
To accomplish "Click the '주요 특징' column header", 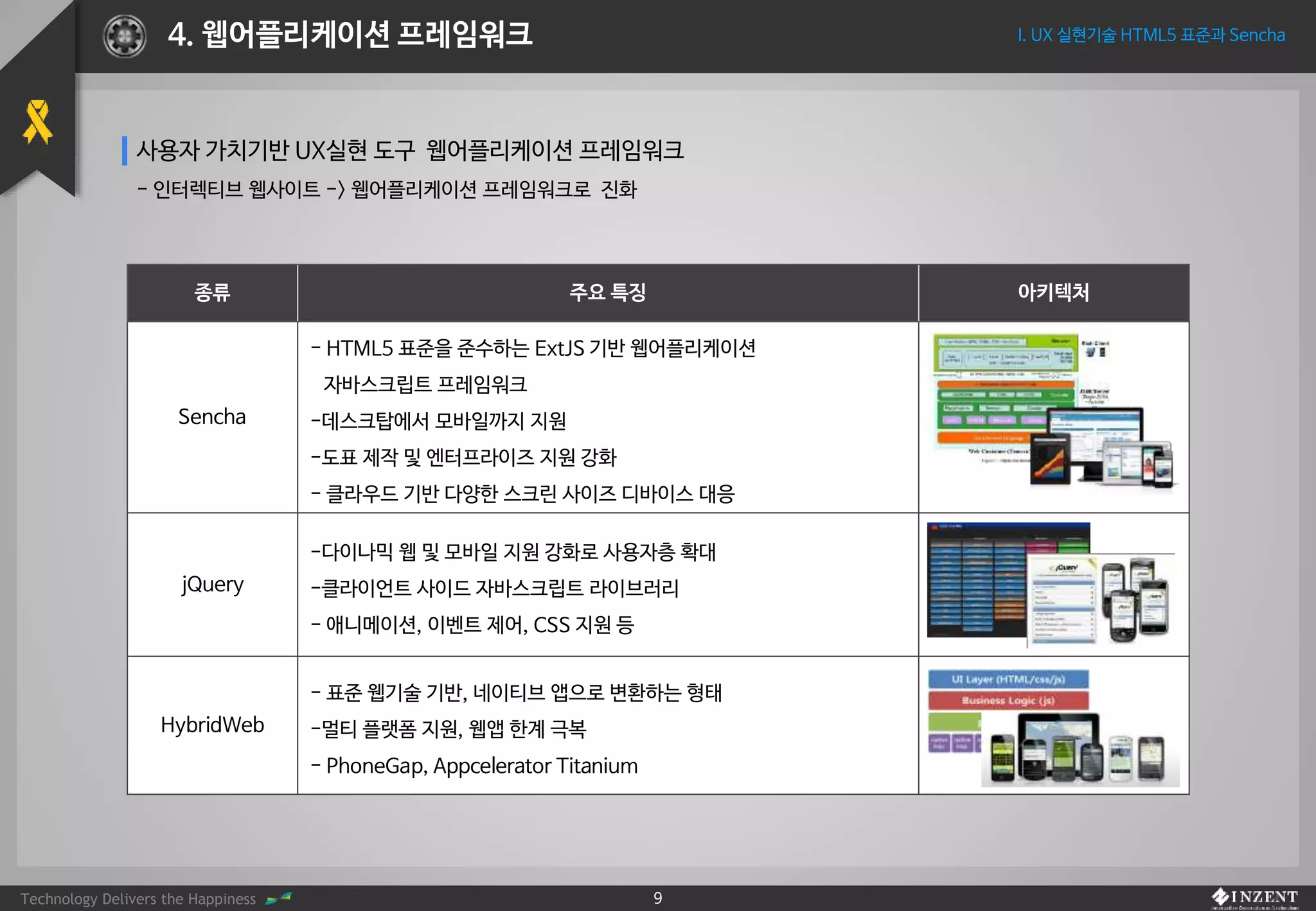I will tap(608, 293).
